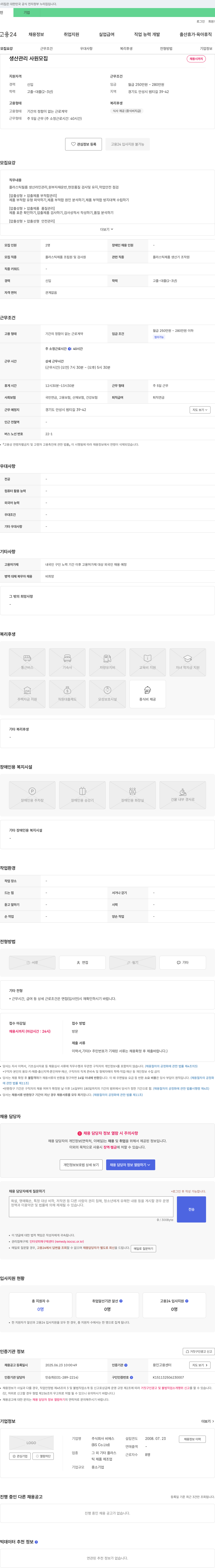Viewport: 215px width, 1568px height.
Task: Click the 소정근로시간 info icon
Action: (69, 349)
